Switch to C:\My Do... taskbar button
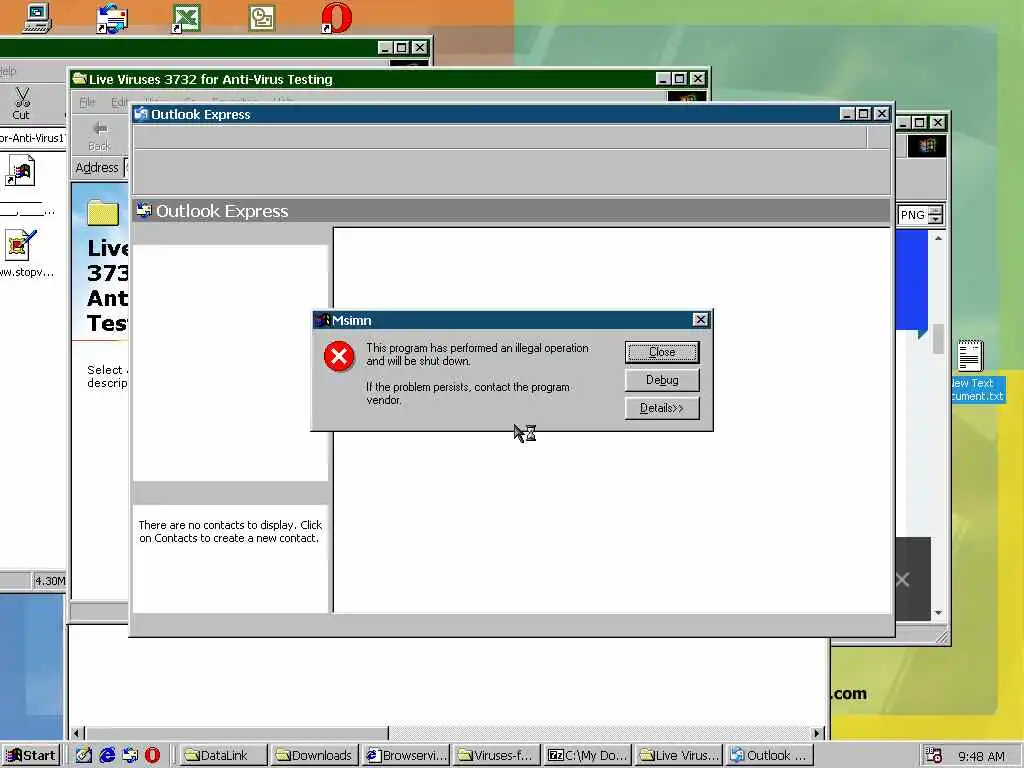1024x768 pixels. pyautogui.click(x=587, y=756)
